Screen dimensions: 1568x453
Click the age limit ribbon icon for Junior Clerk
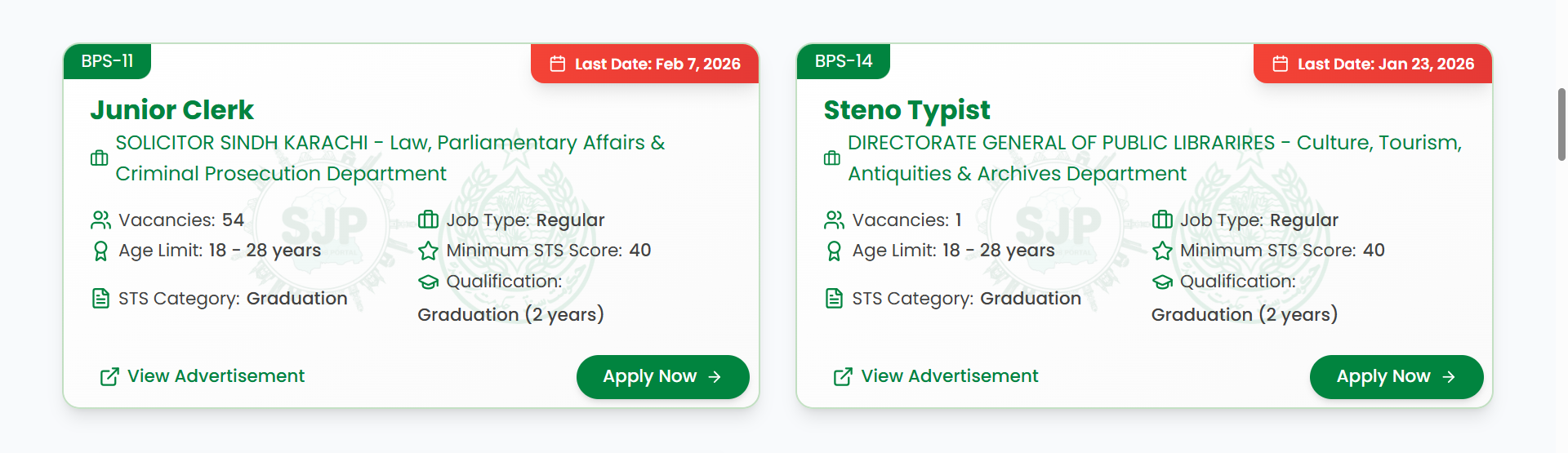[x=100, y=251]
